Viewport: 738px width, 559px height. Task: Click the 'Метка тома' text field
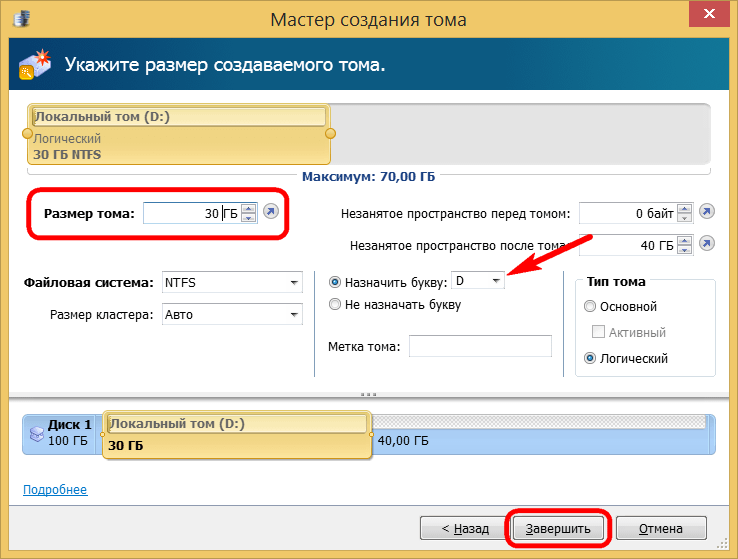480,346
